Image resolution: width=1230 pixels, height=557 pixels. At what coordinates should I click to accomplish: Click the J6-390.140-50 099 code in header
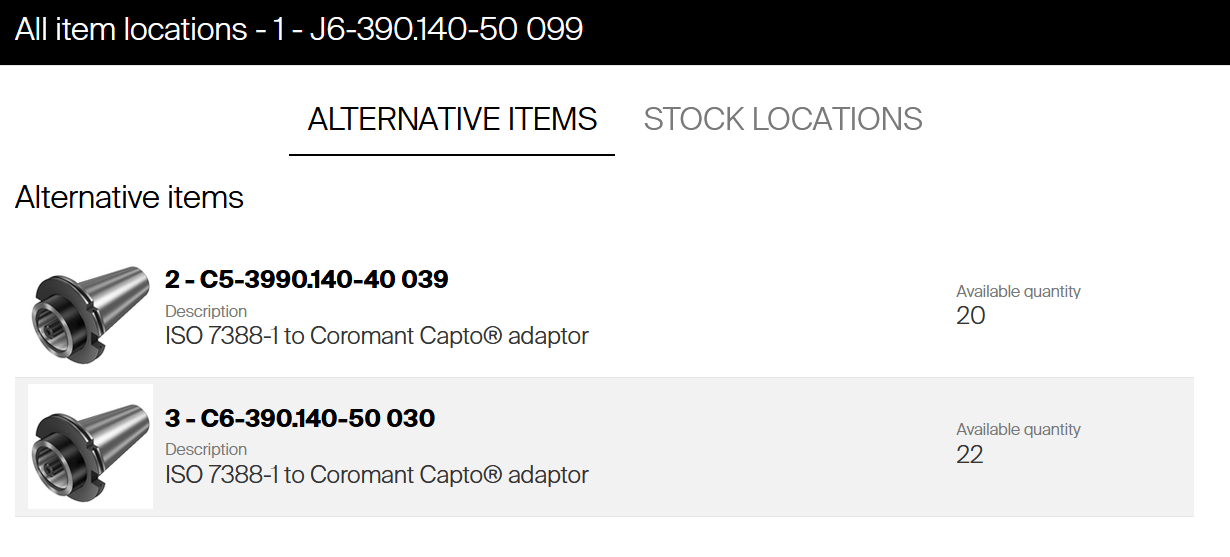click(446, 29)
